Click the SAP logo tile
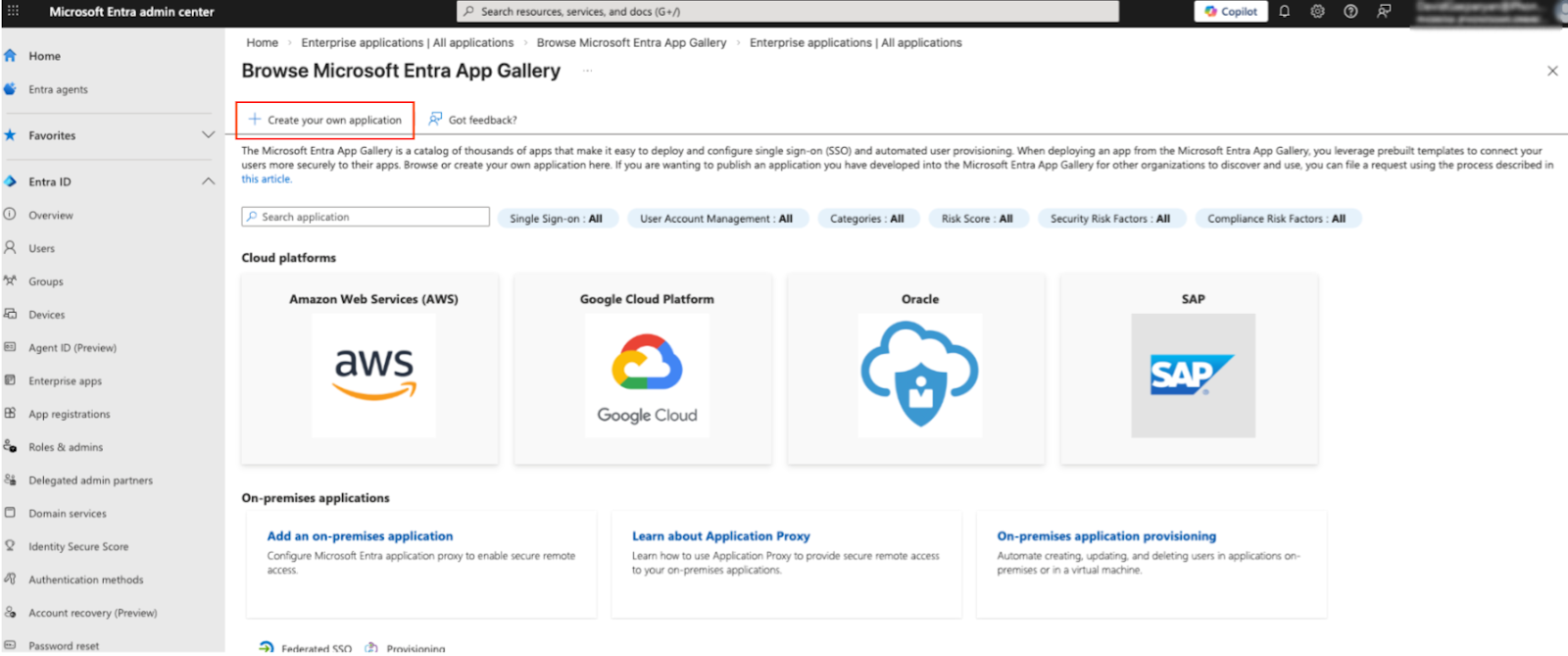Screen dimensions: 1568x656 (1193, 375)
